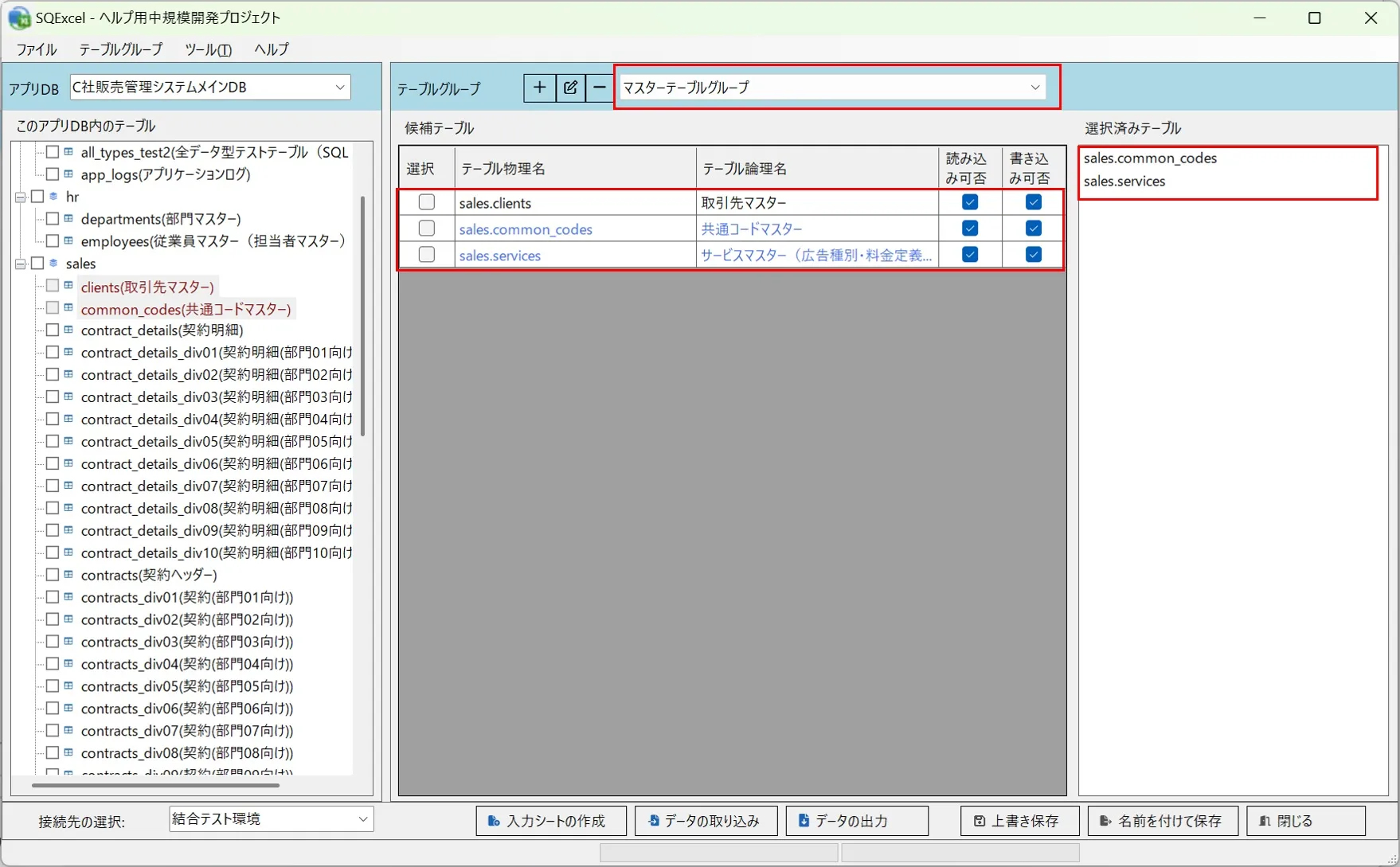Image resolution: width=1400 pixels, height=867 pixels.
Task: Check the employees(従業員マスター) tree checkbox
Action: pos(53,240)
